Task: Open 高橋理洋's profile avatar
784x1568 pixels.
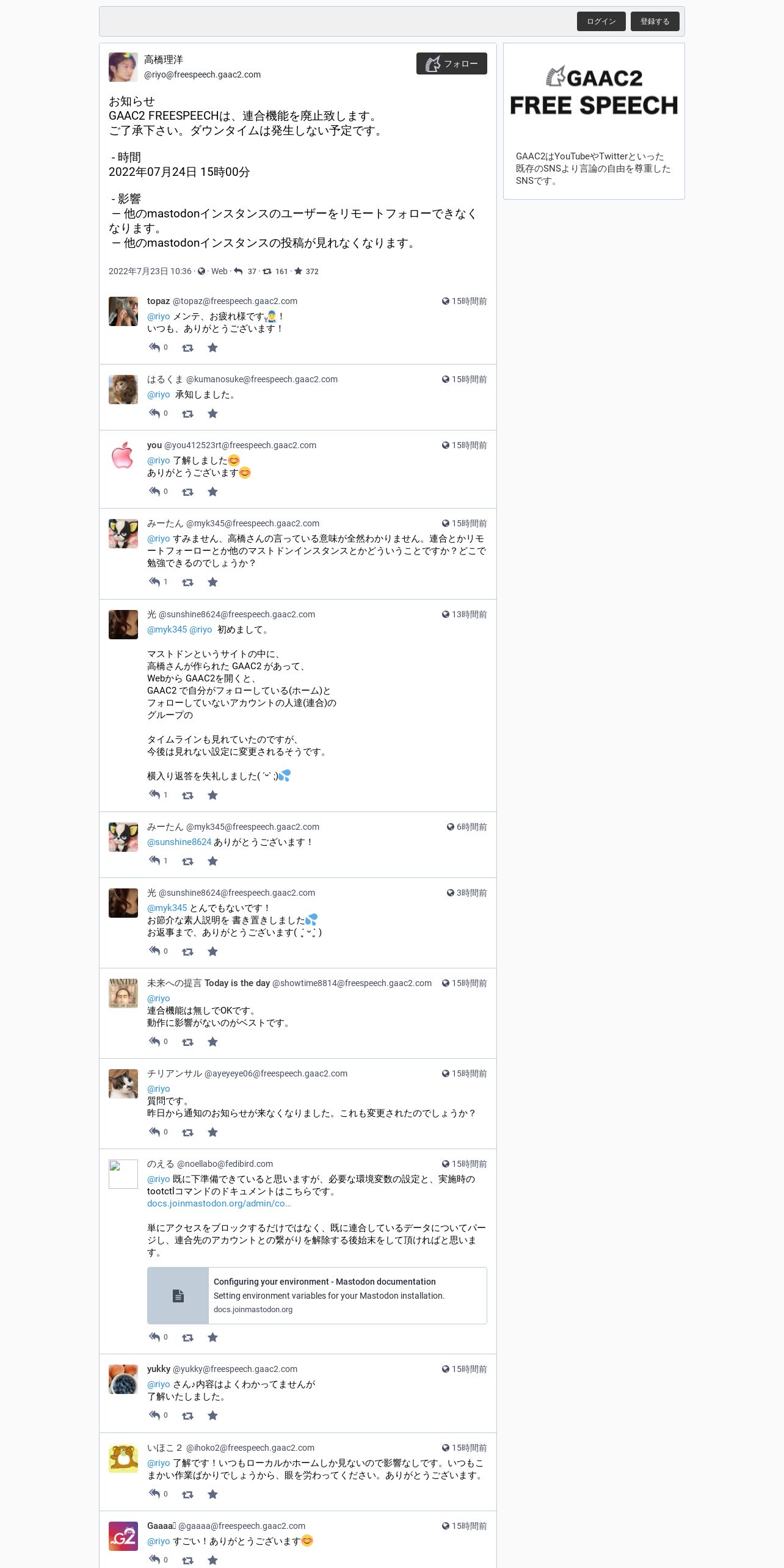Action: [x=123, y=67]
